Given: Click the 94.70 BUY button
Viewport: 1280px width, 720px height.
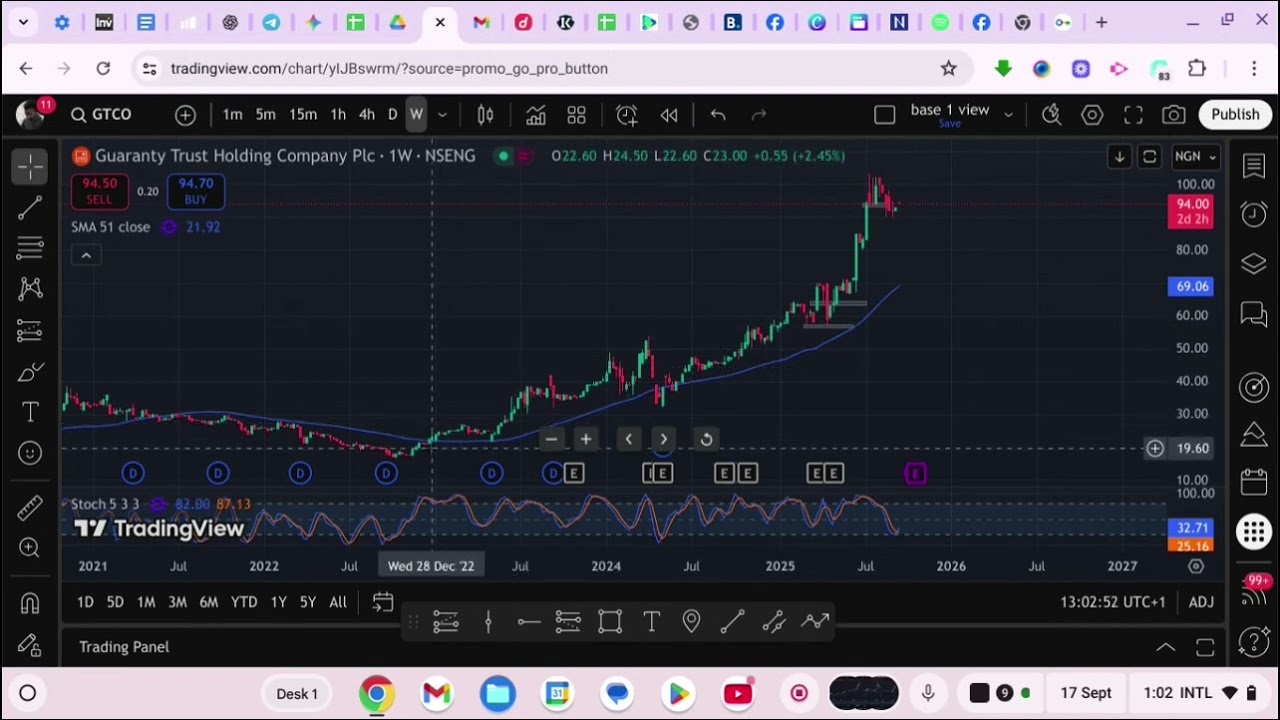Looking at the screenshot, I should point(196,191).
